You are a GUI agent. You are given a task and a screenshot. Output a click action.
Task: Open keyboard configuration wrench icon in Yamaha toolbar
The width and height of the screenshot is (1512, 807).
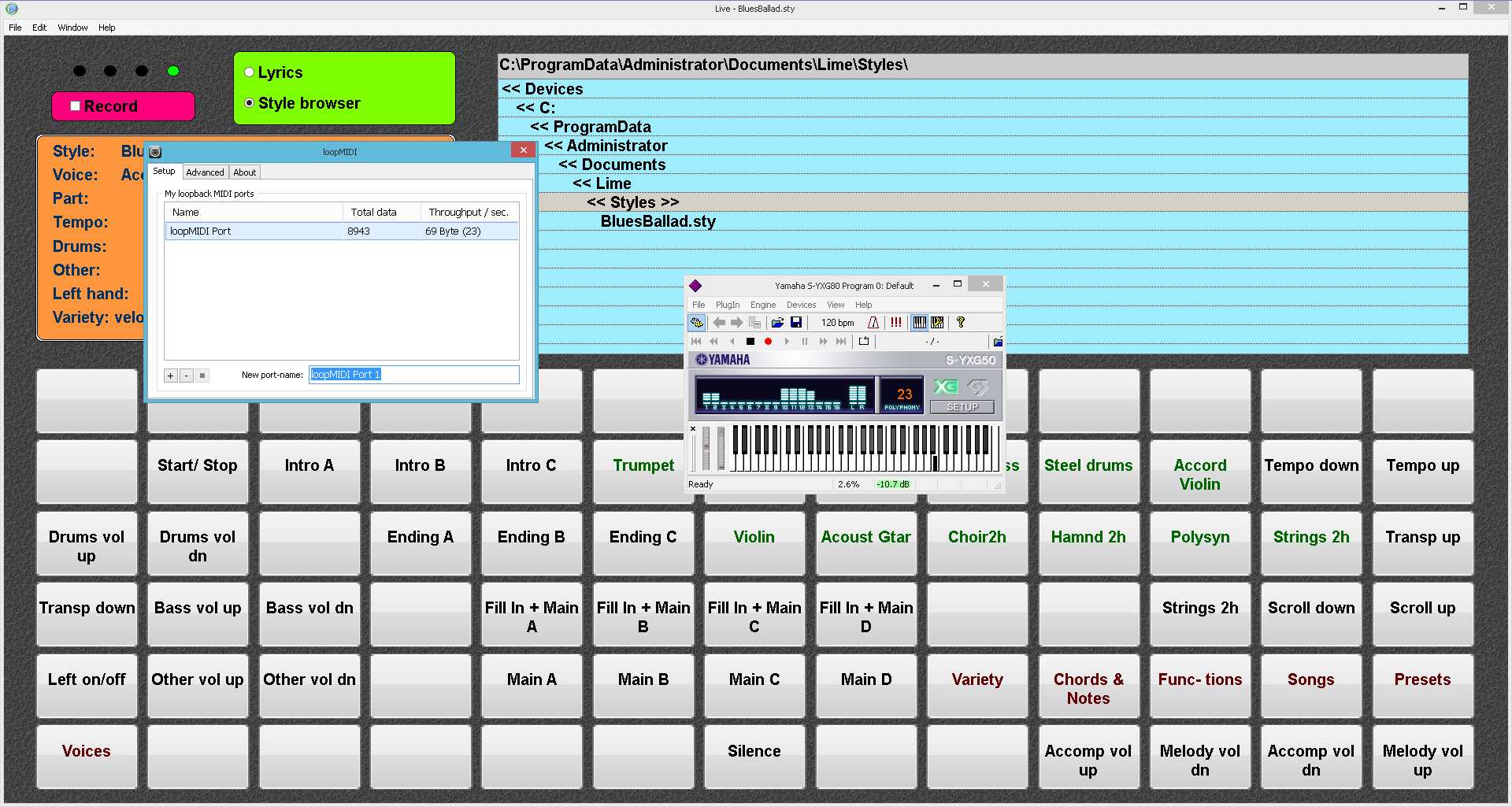937,323
